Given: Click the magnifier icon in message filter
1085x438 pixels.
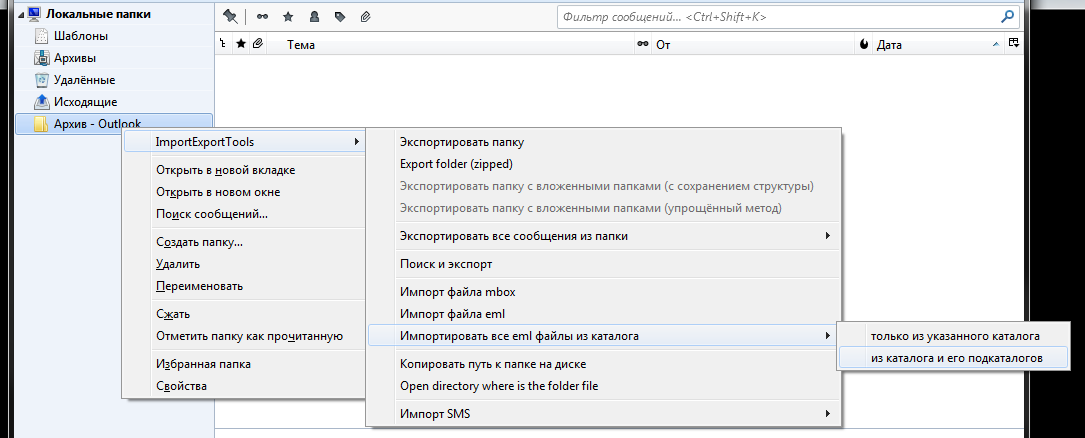Looking at the screenshot, I should click(1008, 16).
